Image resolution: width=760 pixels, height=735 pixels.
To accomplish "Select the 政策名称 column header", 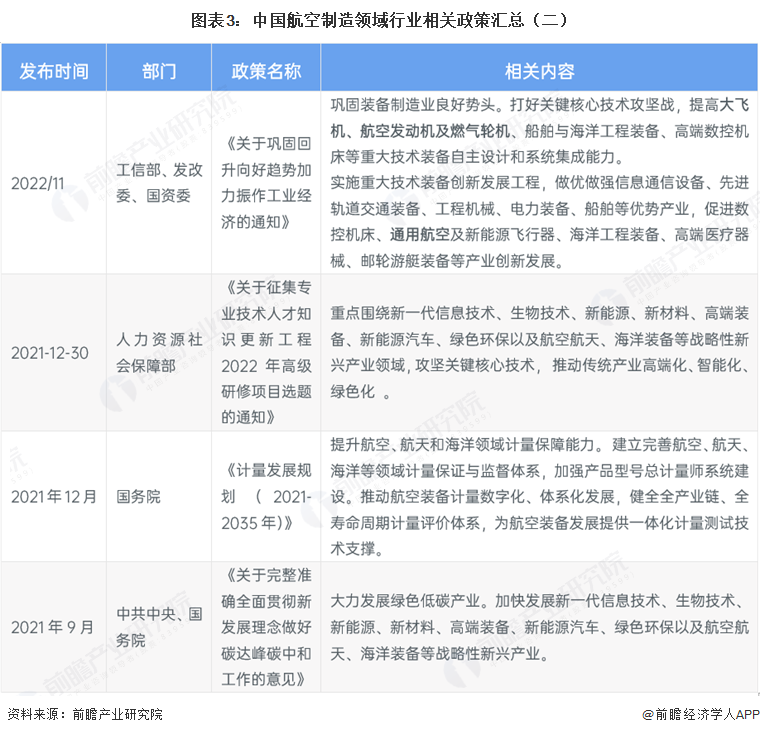I will point(266,71).
